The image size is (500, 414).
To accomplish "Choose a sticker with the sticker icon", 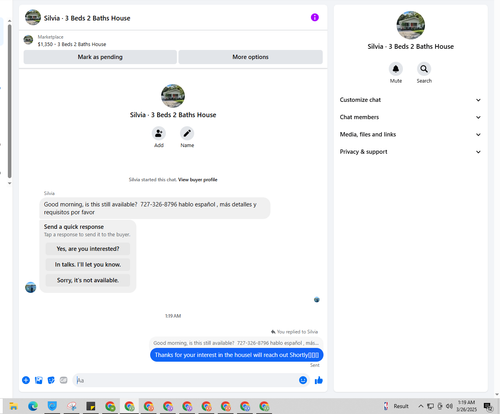I will [x=51, y=380].
